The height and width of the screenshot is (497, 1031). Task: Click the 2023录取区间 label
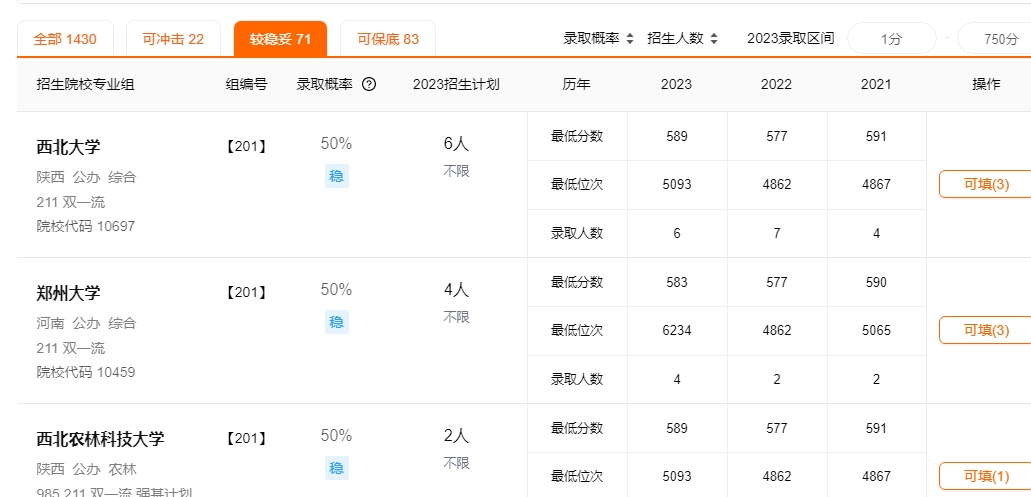[790, 38]
